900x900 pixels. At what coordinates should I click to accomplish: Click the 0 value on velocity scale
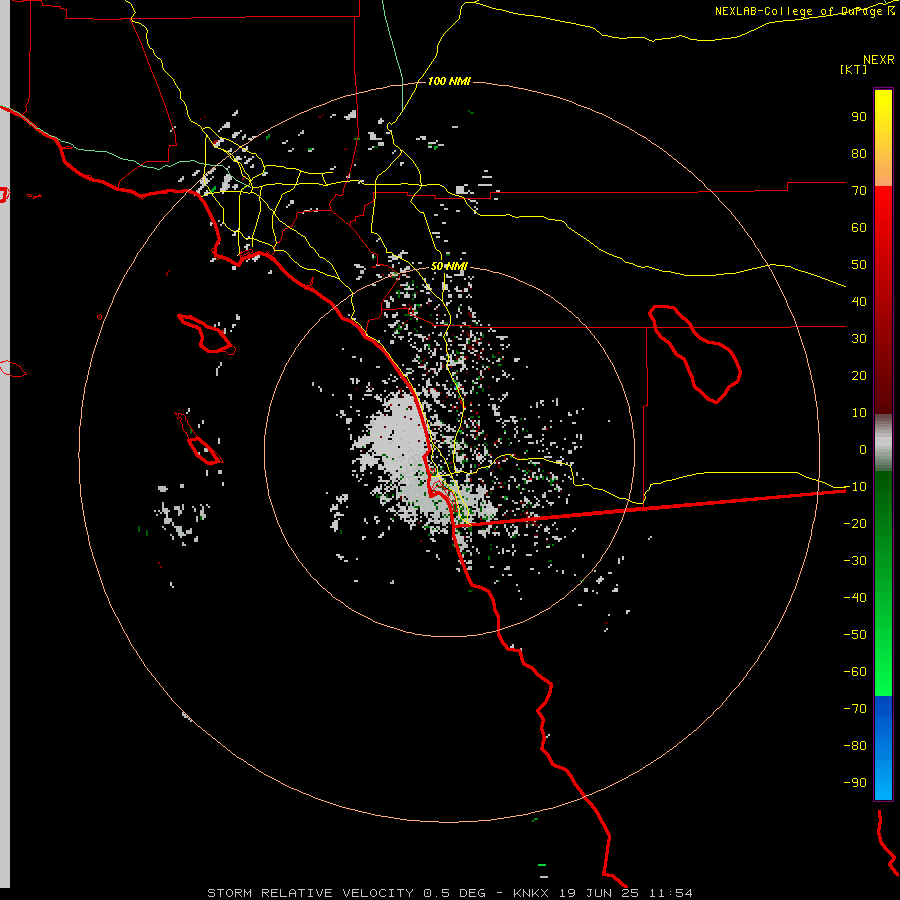[x=863, y=450]
